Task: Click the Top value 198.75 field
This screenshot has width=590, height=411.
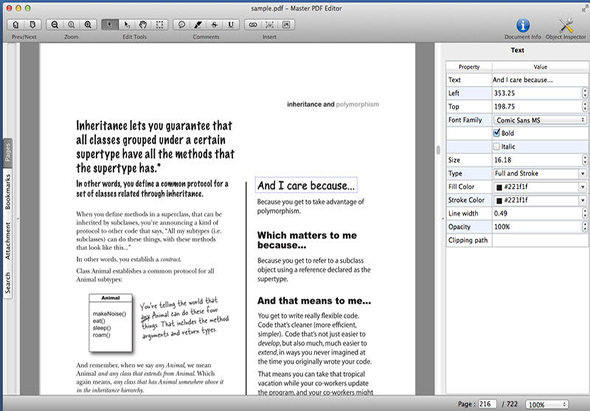Action: [537, 107]
